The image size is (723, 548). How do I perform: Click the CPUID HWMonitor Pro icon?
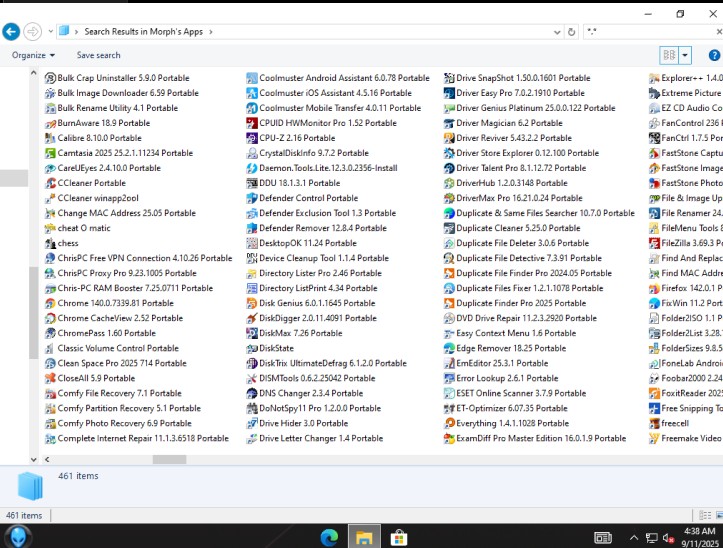(x=252, y=123)
